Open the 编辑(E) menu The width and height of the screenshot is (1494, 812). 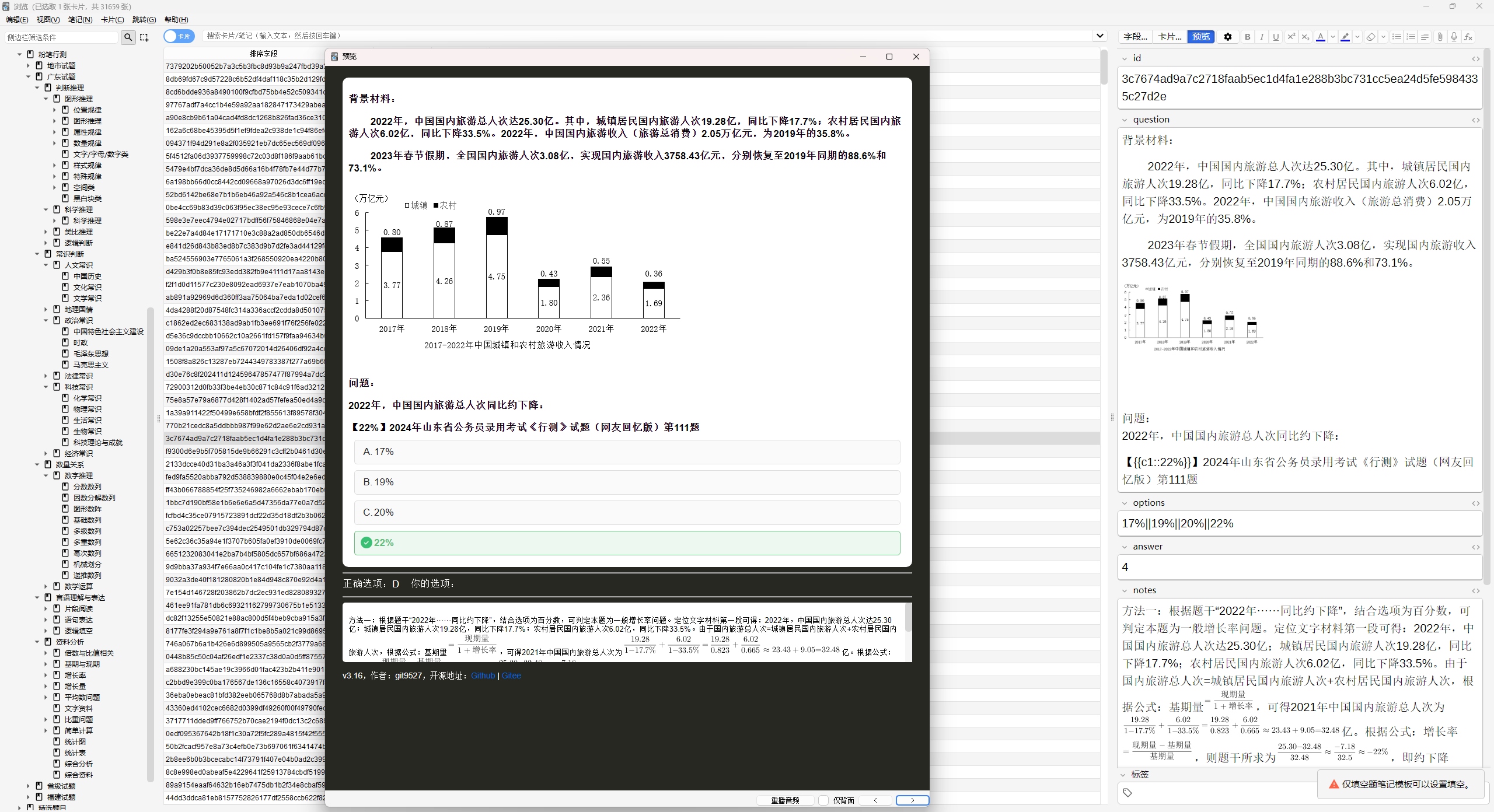[x=17, y=20]
